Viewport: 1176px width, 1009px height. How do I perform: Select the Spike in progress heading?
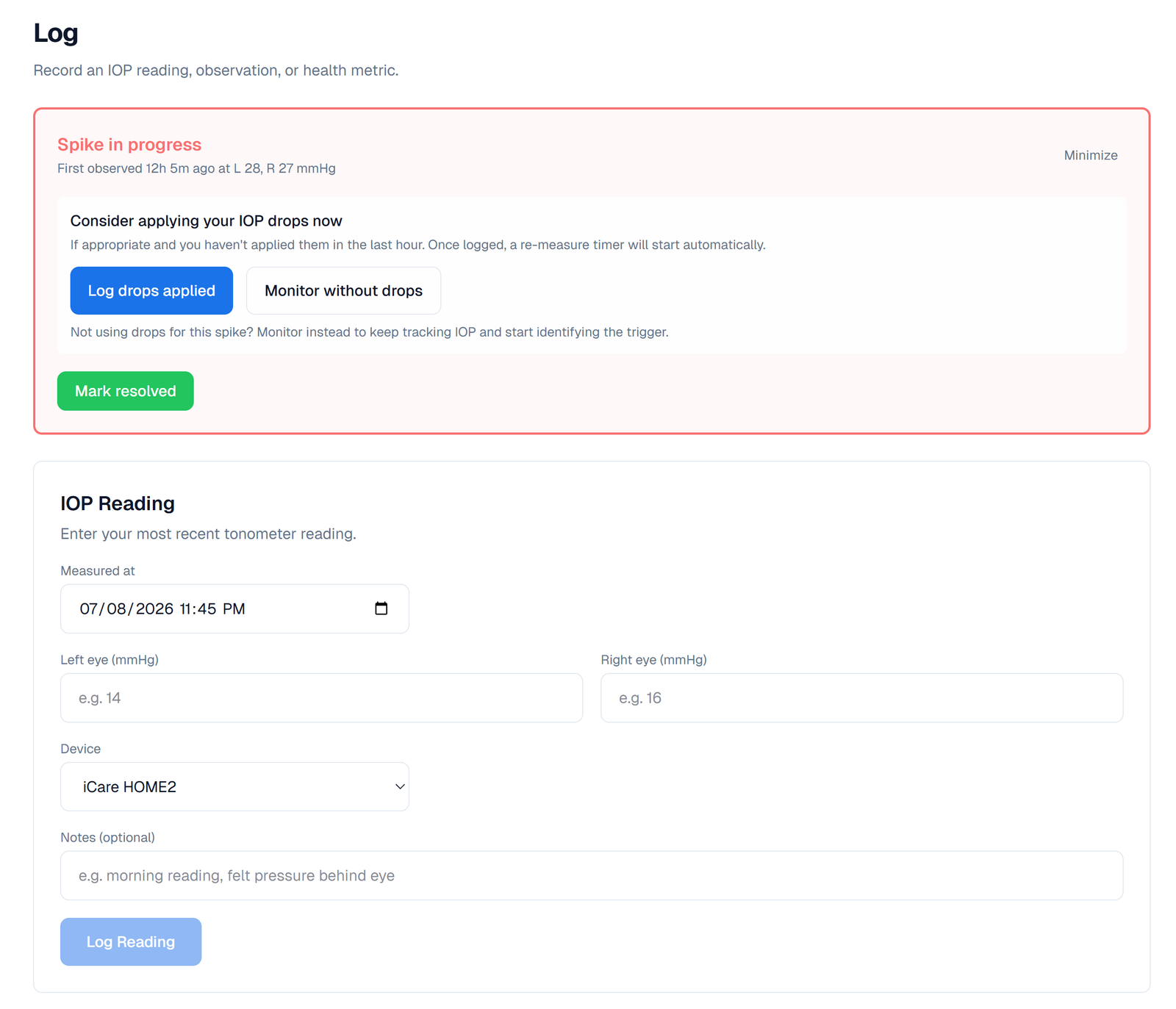[x=129, y=145]
